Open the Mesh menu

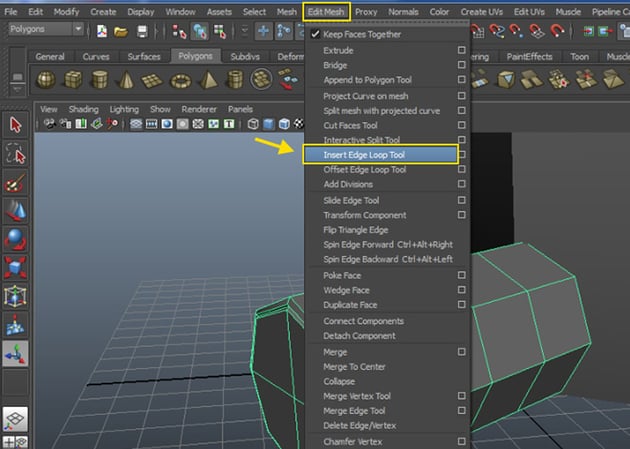tap(286, 12)
